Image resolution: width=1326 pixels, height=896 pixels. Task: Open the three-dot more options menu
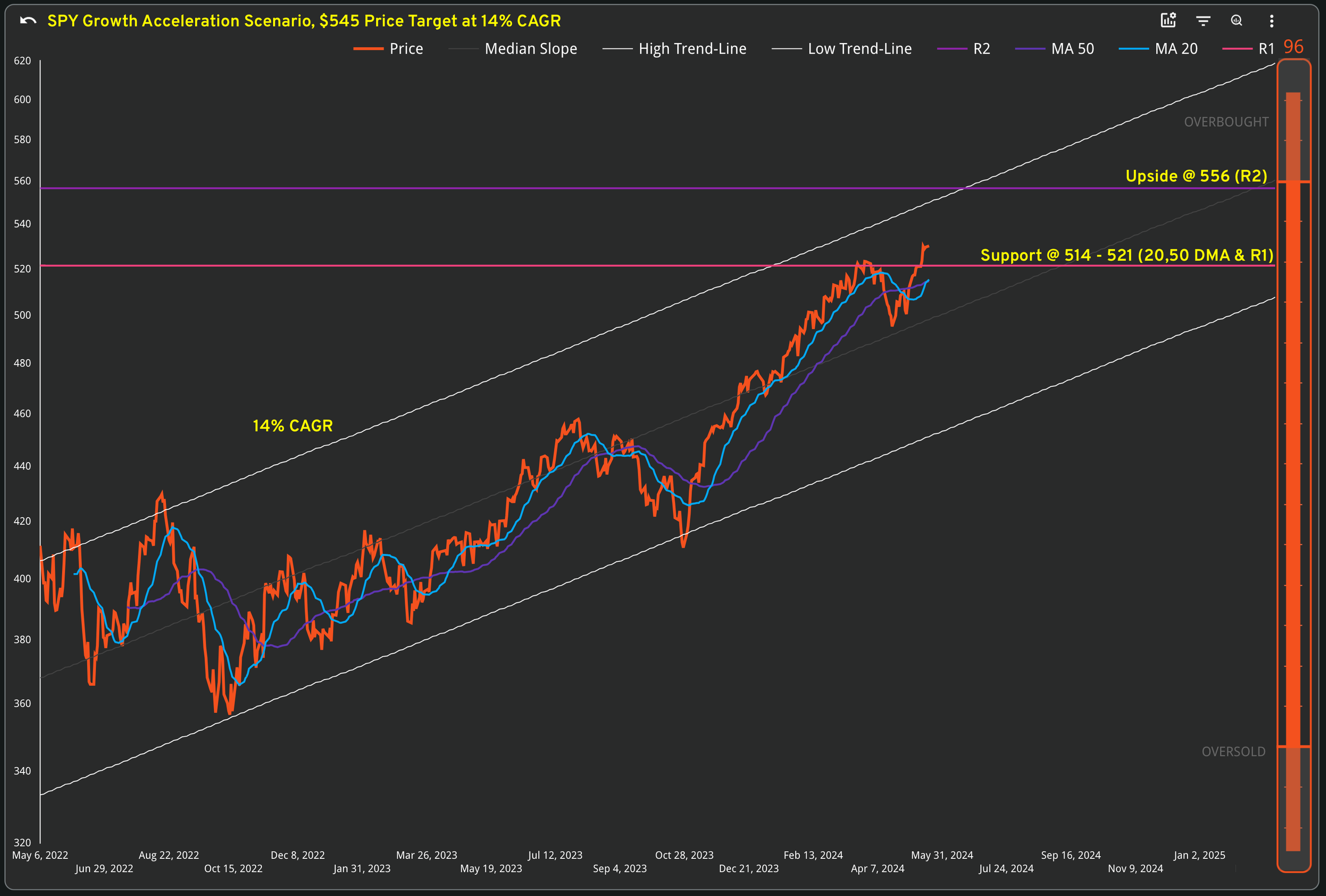tap(1272, 21)
